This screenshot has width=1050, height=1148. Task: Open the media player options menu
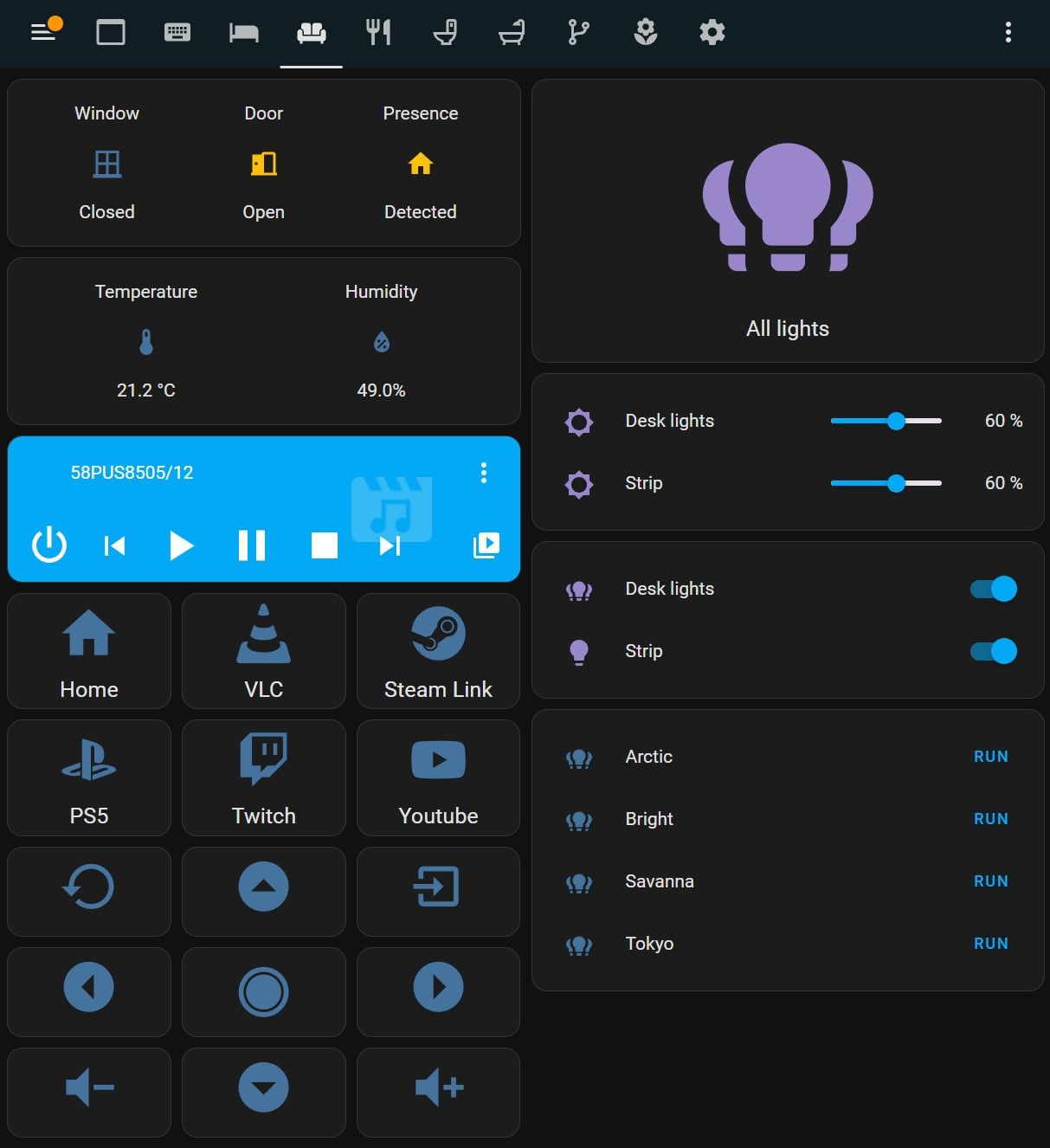pyautogui.click(x=484, y=474)
